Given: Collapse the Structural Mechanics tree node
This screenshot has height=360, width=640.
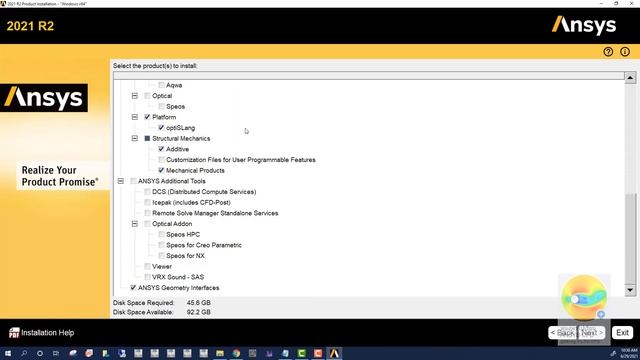Looking at the screenshot, I should coord(135,138).
